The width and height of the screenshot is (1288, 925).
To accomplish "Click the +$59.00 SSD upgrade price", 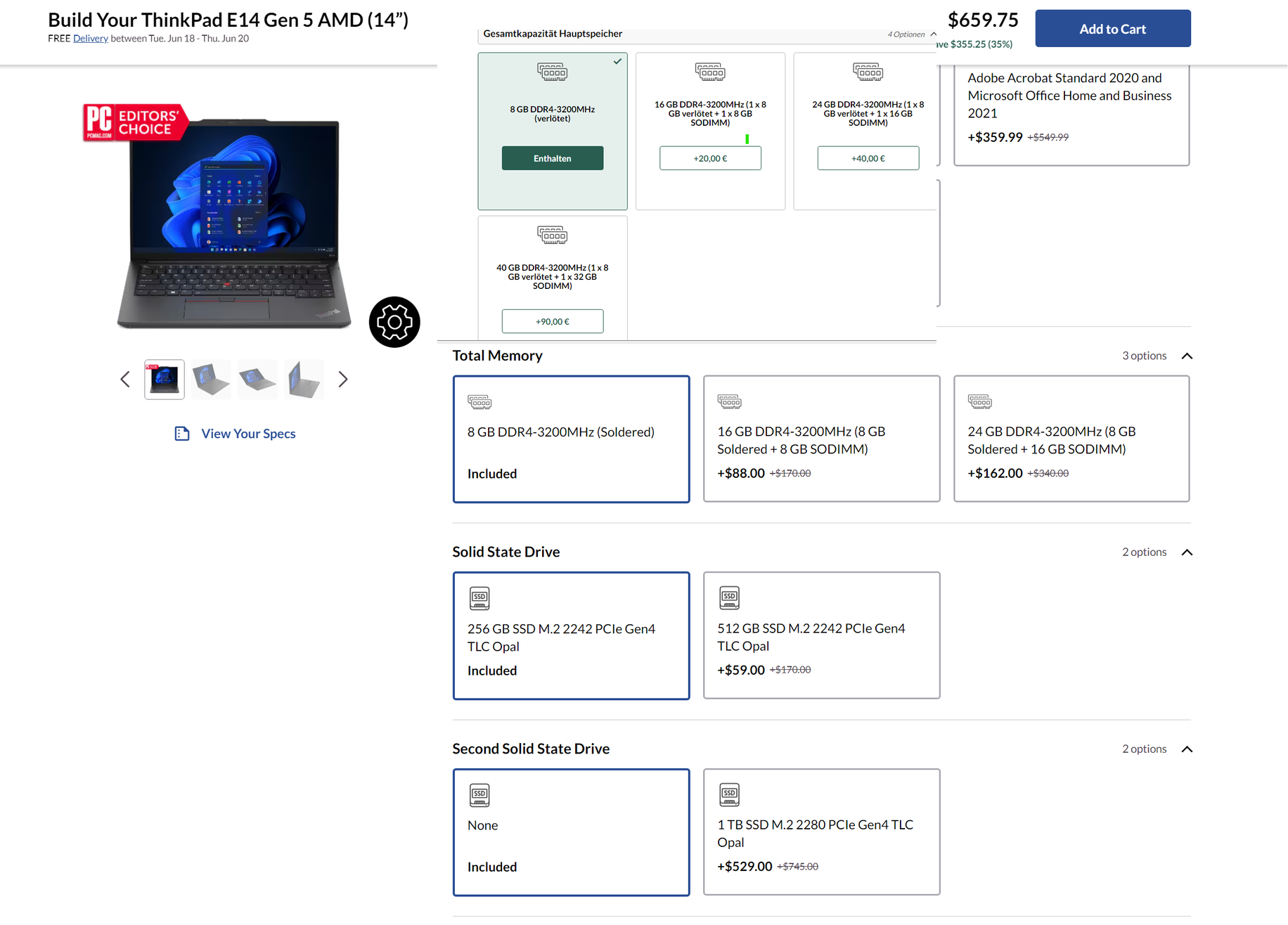I will pos(741,670).
